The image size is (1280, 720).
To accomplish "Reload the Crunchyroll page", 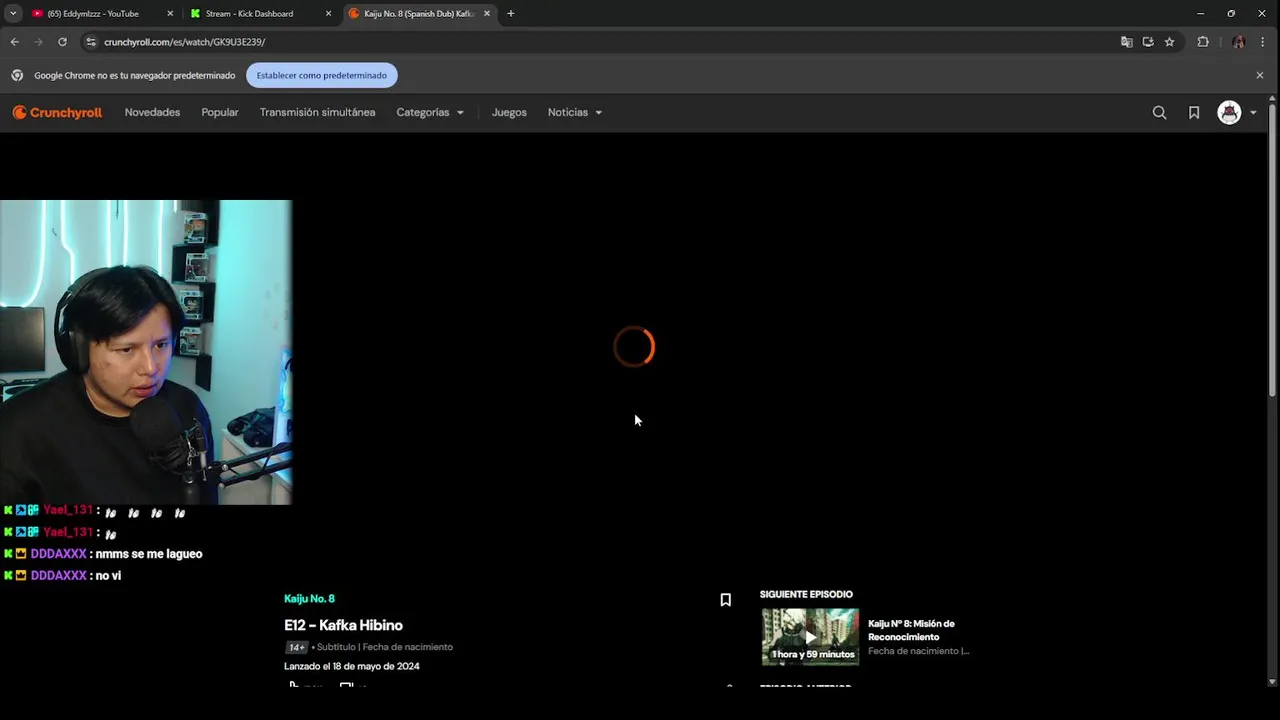I will coord(62,42).
